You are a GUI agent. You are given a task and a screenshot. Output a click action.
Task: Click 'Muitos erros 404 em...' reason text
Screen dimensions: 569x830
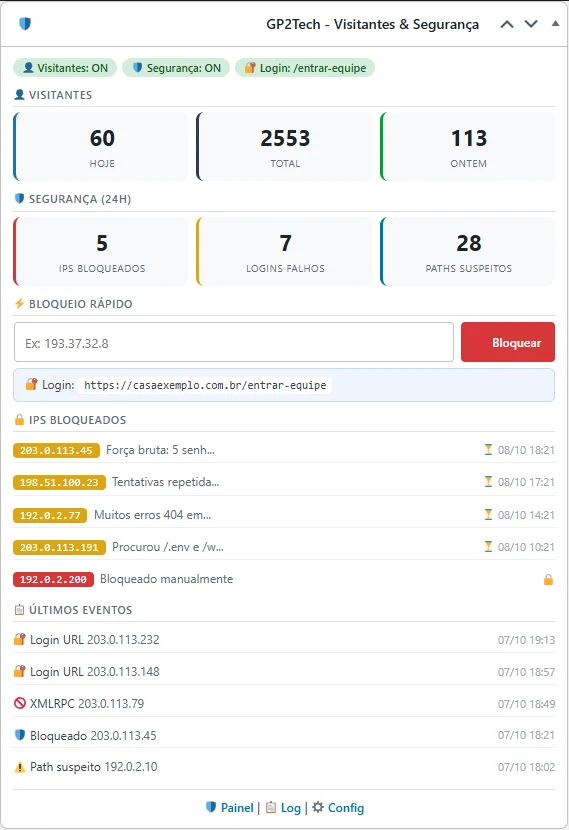click(x=152, y=515)
